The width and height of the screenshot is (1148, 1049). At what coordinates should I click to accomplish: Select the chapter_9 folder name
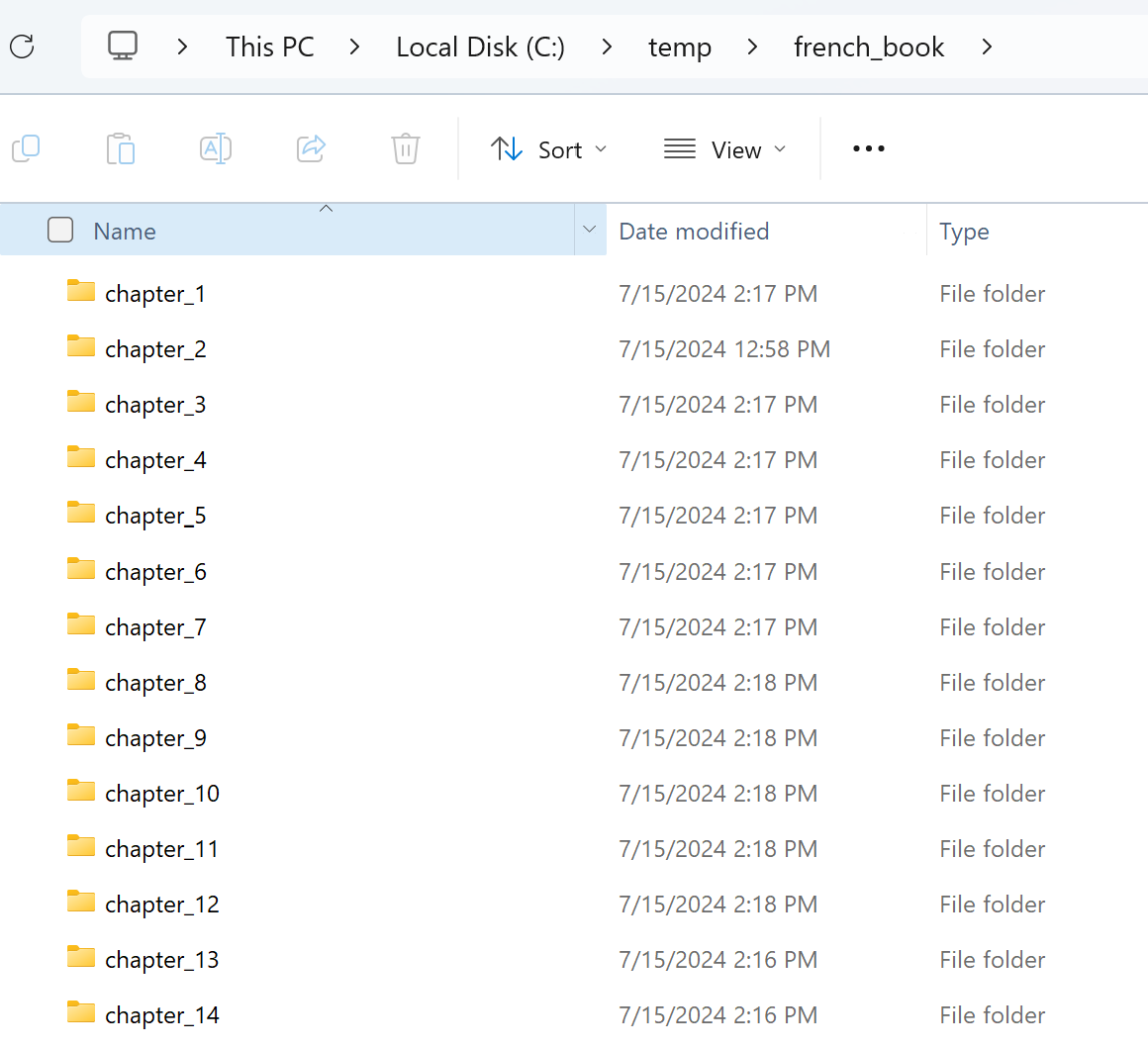155,739
